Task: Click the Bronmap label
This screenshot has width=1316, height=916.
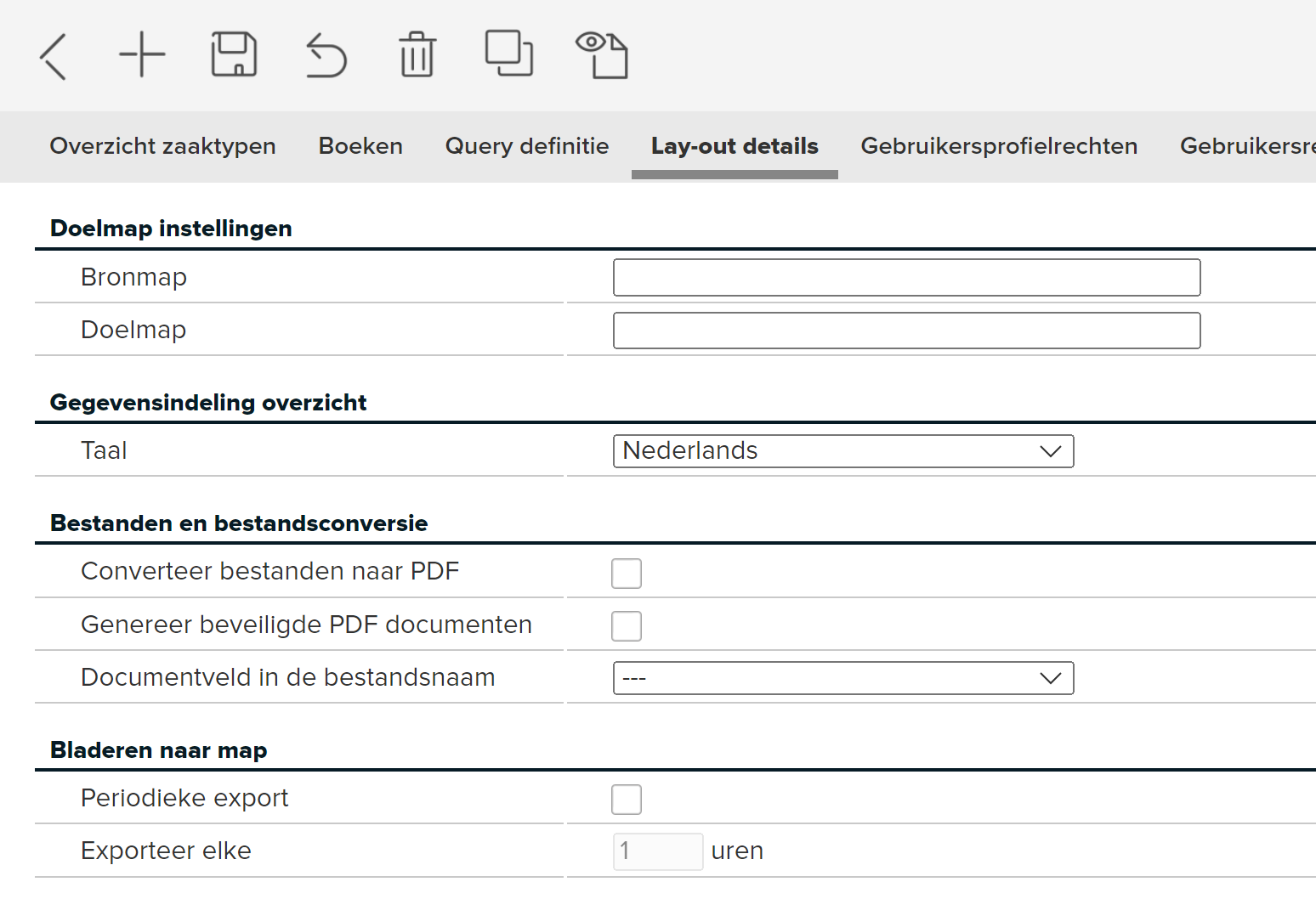Action: 133,278
